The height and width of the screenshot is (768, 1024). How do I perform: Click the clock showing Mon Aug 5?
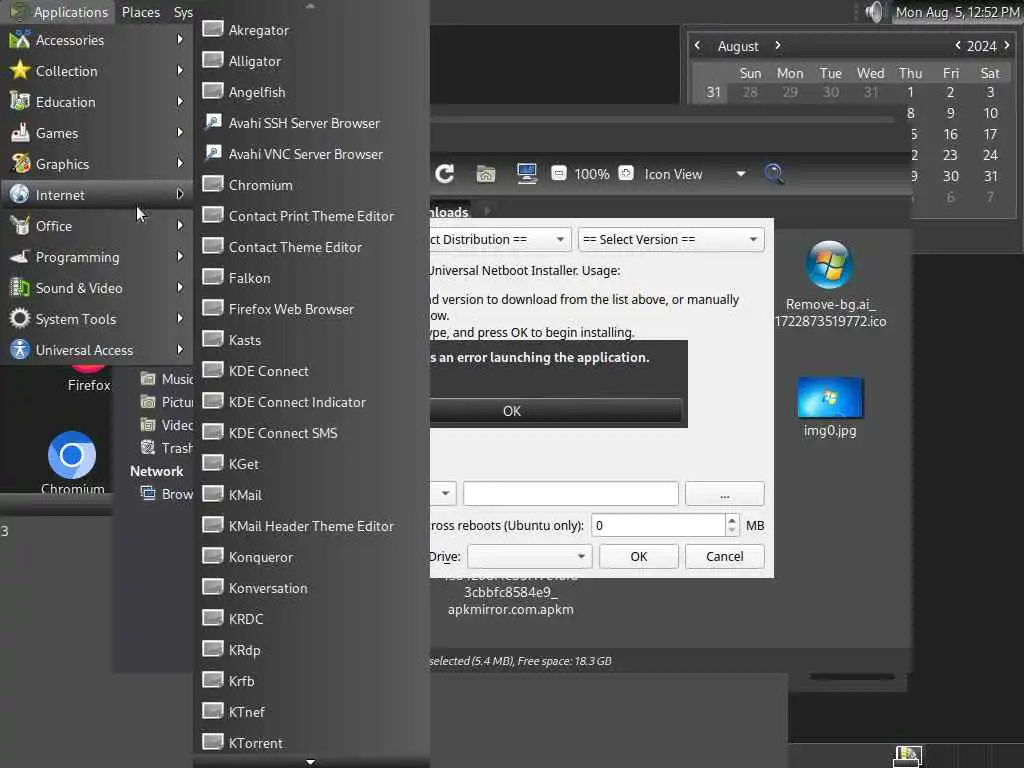tap(957, 12)
